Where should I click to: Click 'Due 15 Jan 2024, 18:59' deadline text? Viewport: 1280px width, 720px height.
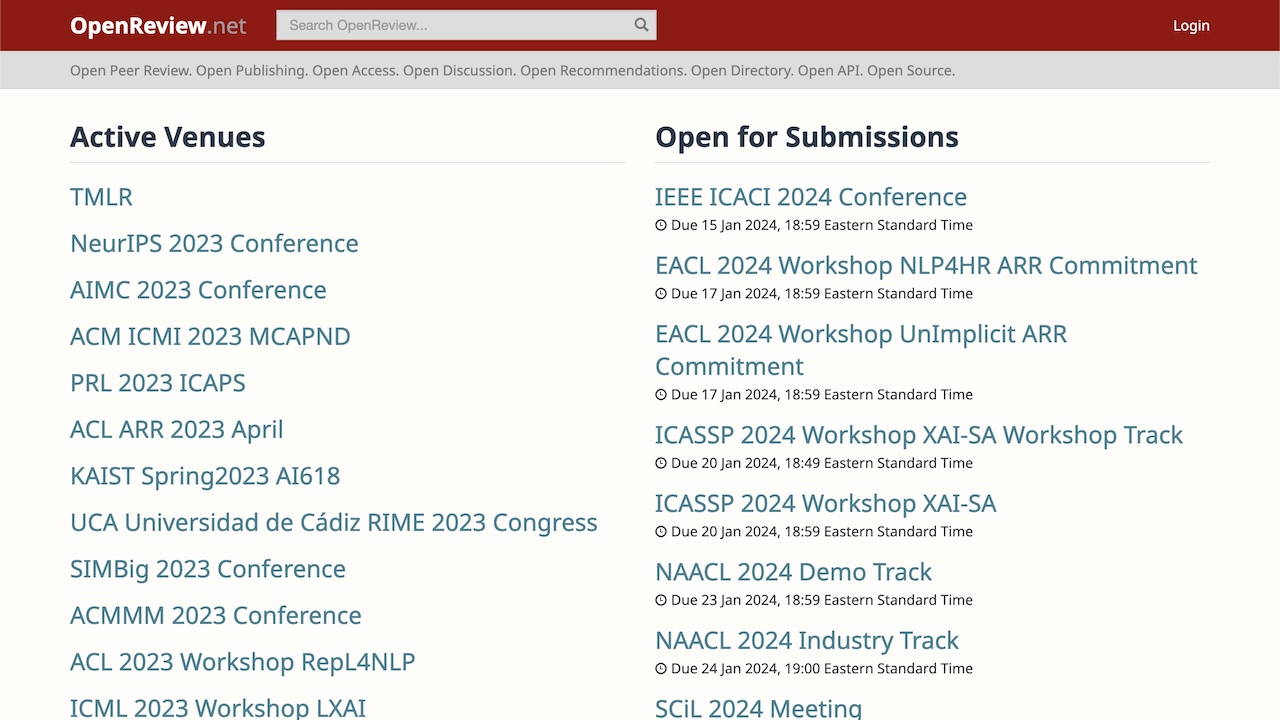coord(822,225)
